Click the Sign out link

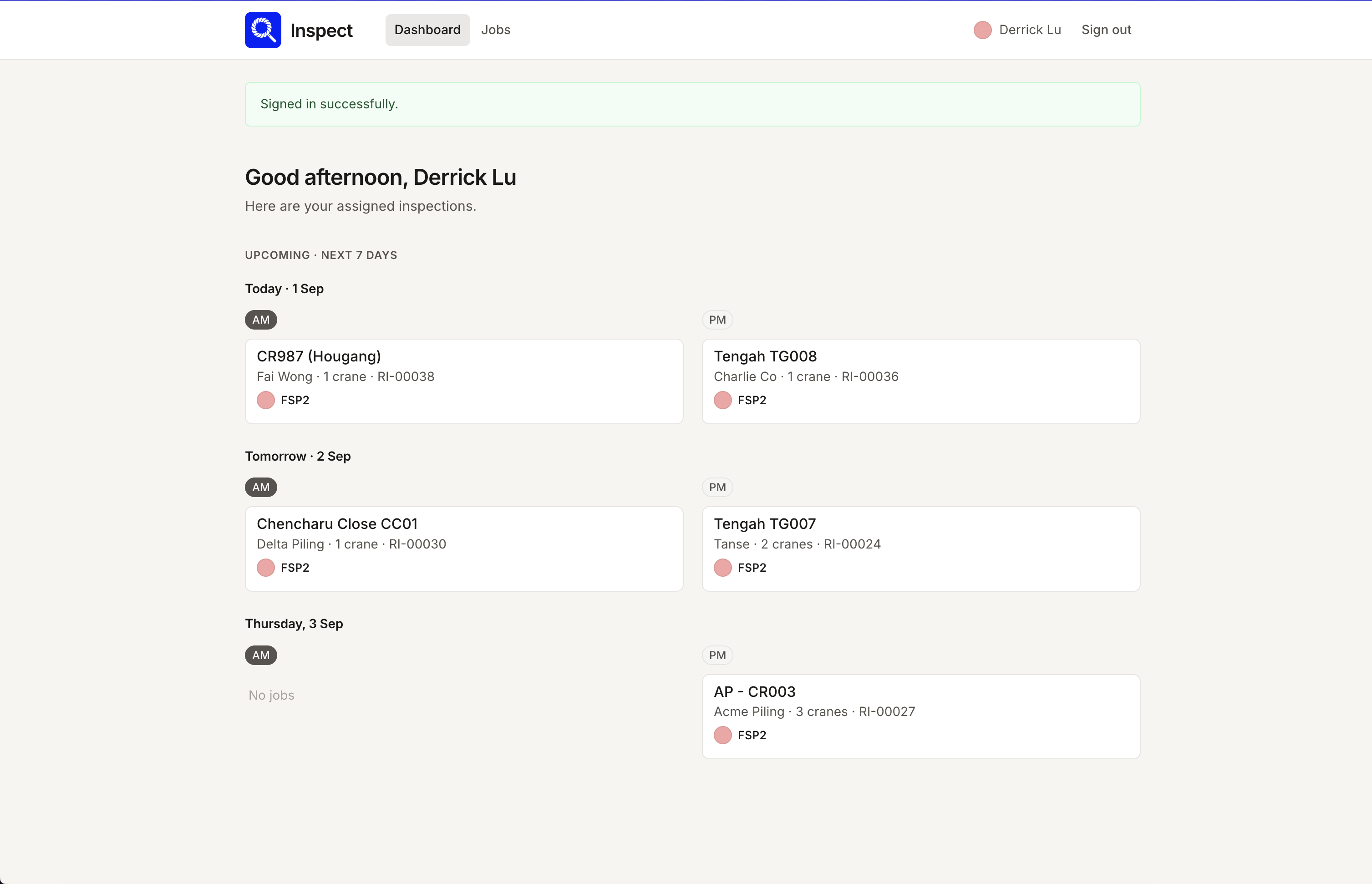point(1106,30)
